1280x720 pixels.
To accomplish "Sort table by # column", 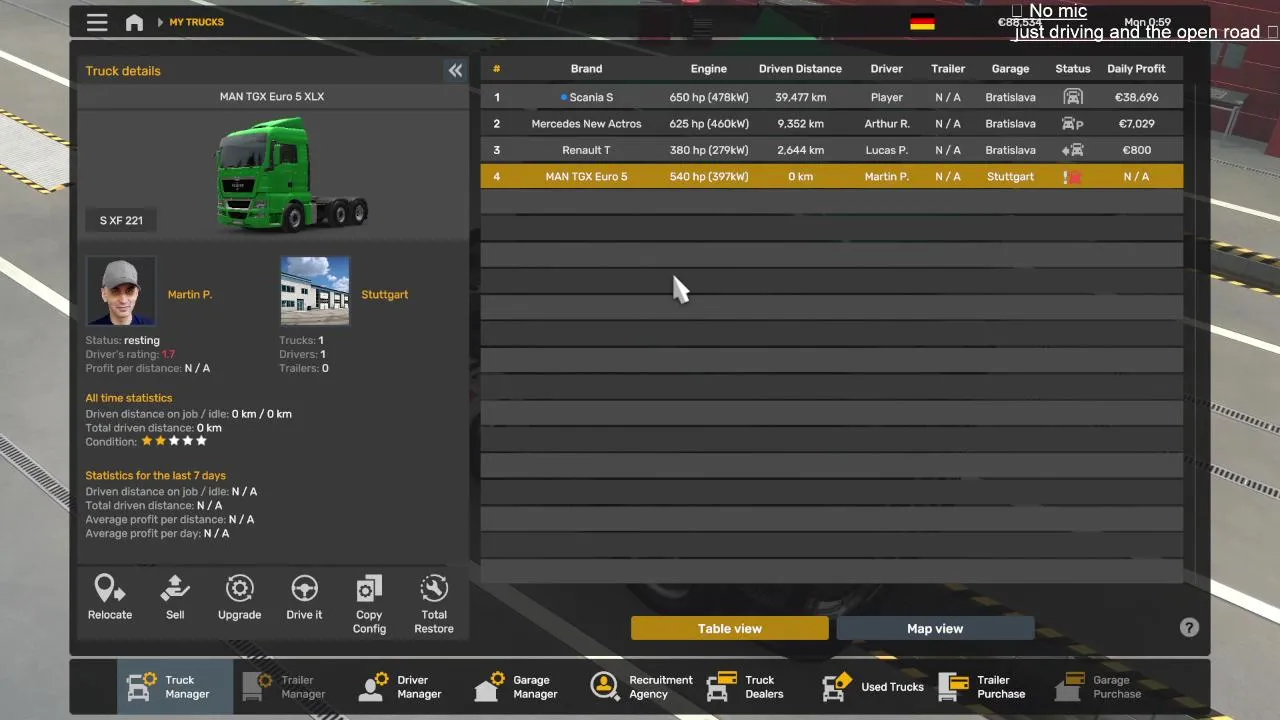I will coord(496,69).
